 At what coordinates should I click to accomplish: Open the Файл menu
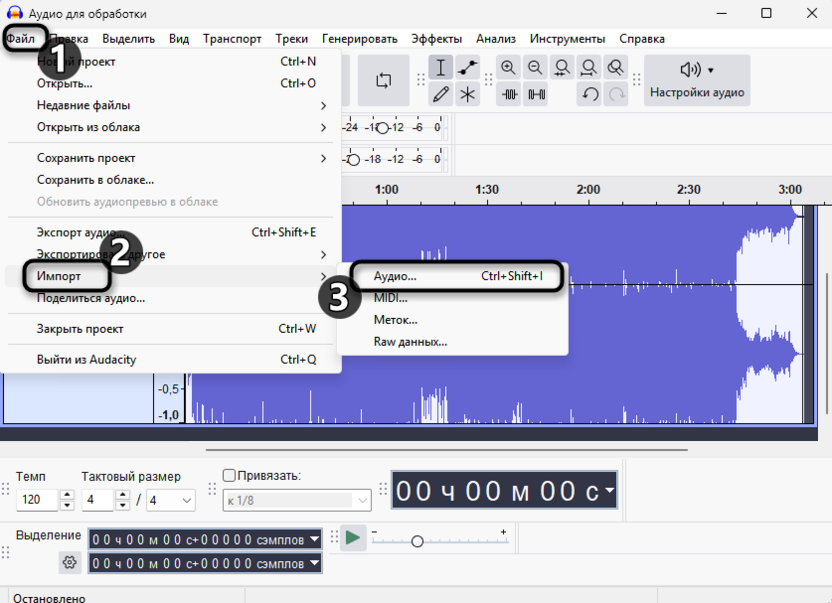(20, 39)
